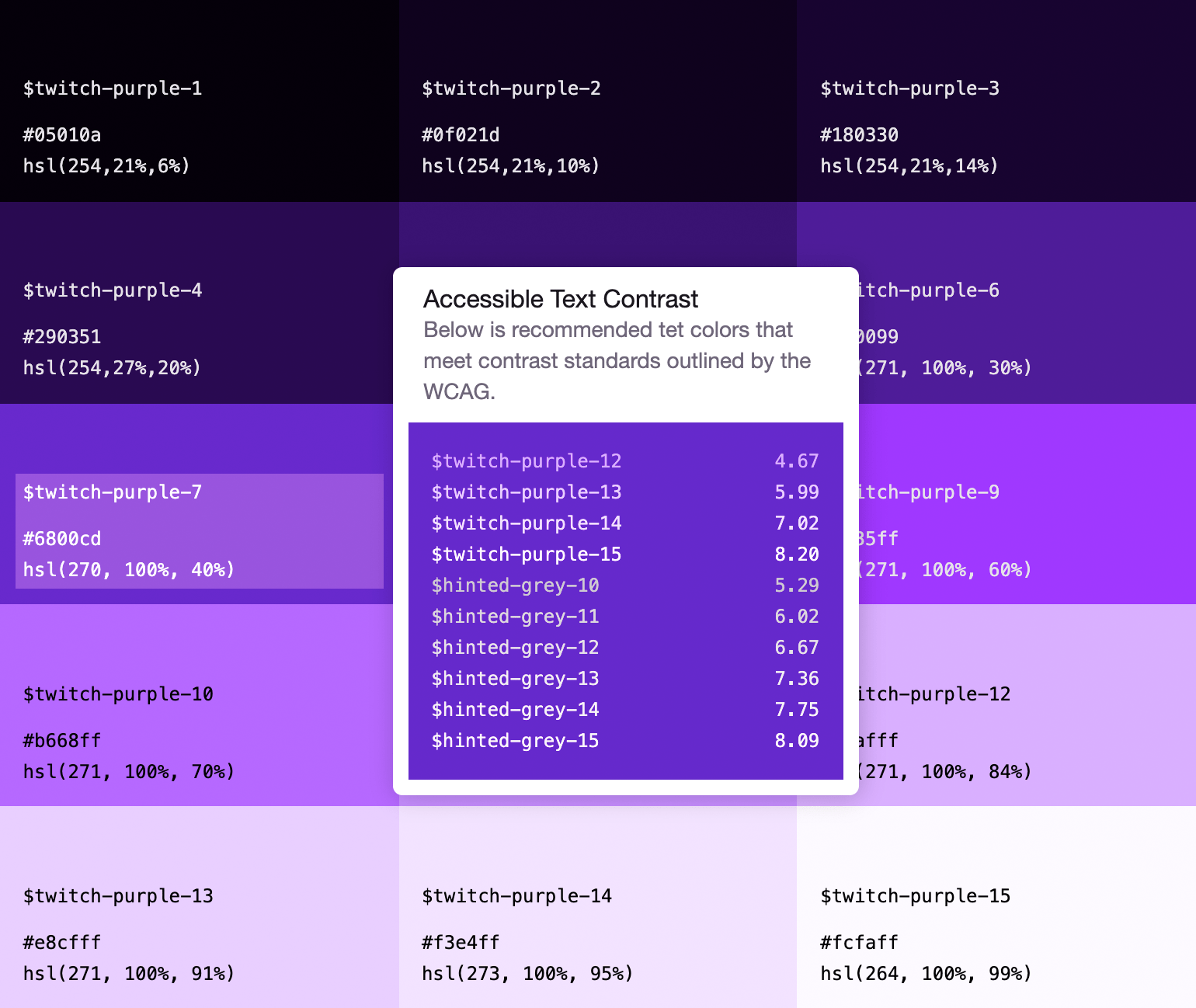Click the $twitch-purple-7 highlighted swatch
This screenshot has height=1008, width=1196.
(200, 531)
